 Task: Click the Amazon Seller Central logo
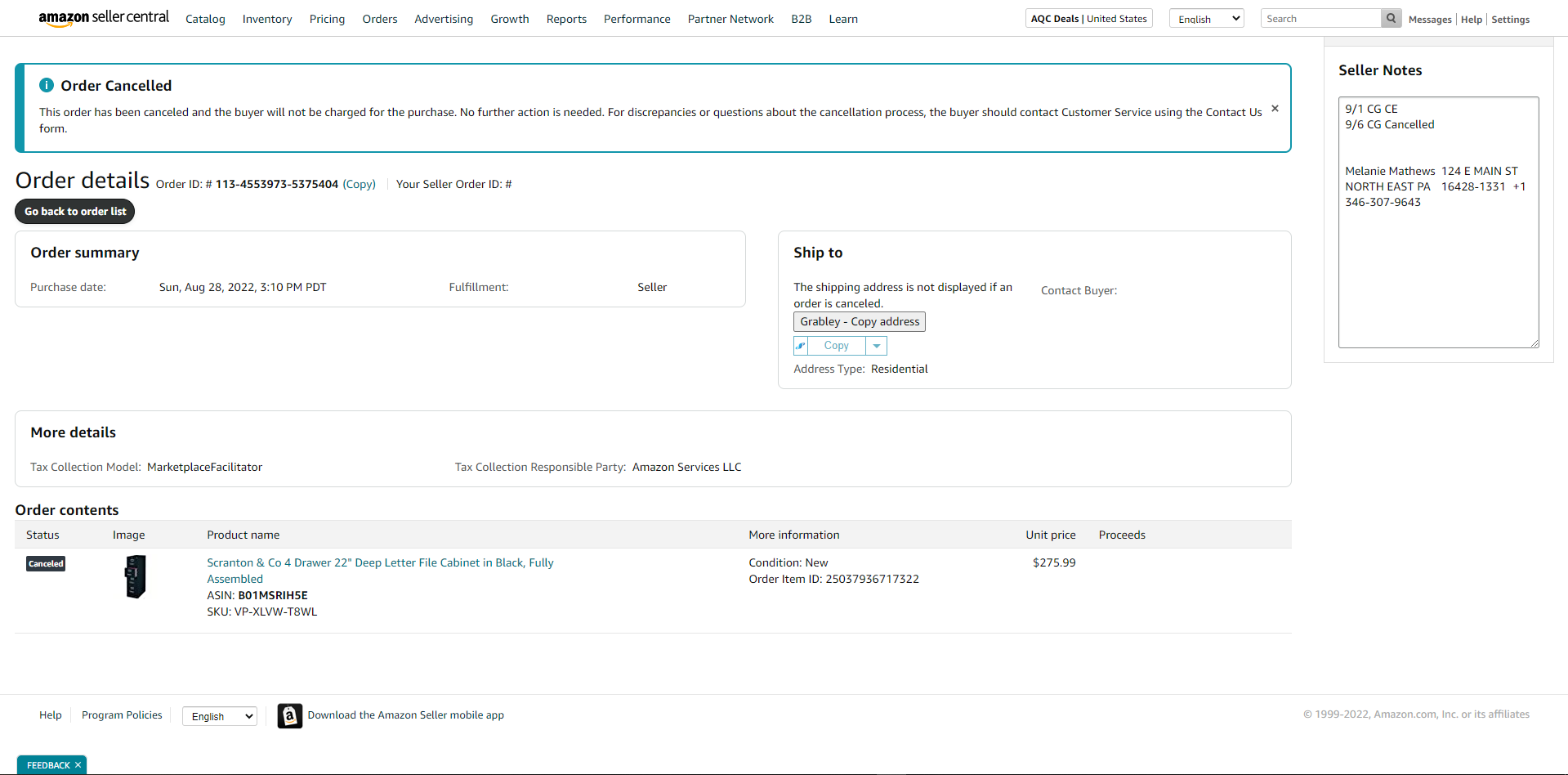click(x=104, y=18)
